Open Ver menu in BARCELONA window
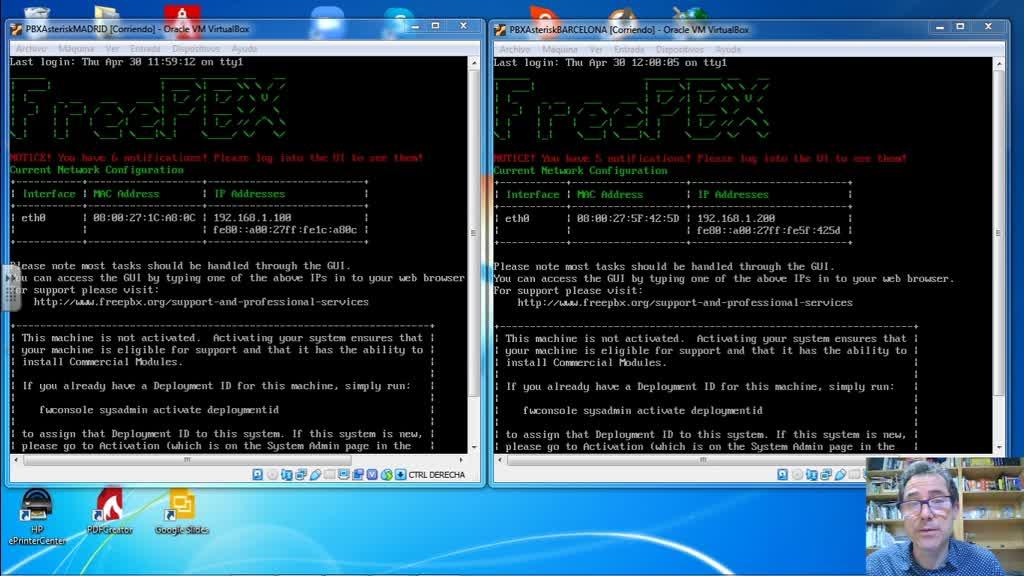The image size is (1024, 576). (x=596, y=49)
